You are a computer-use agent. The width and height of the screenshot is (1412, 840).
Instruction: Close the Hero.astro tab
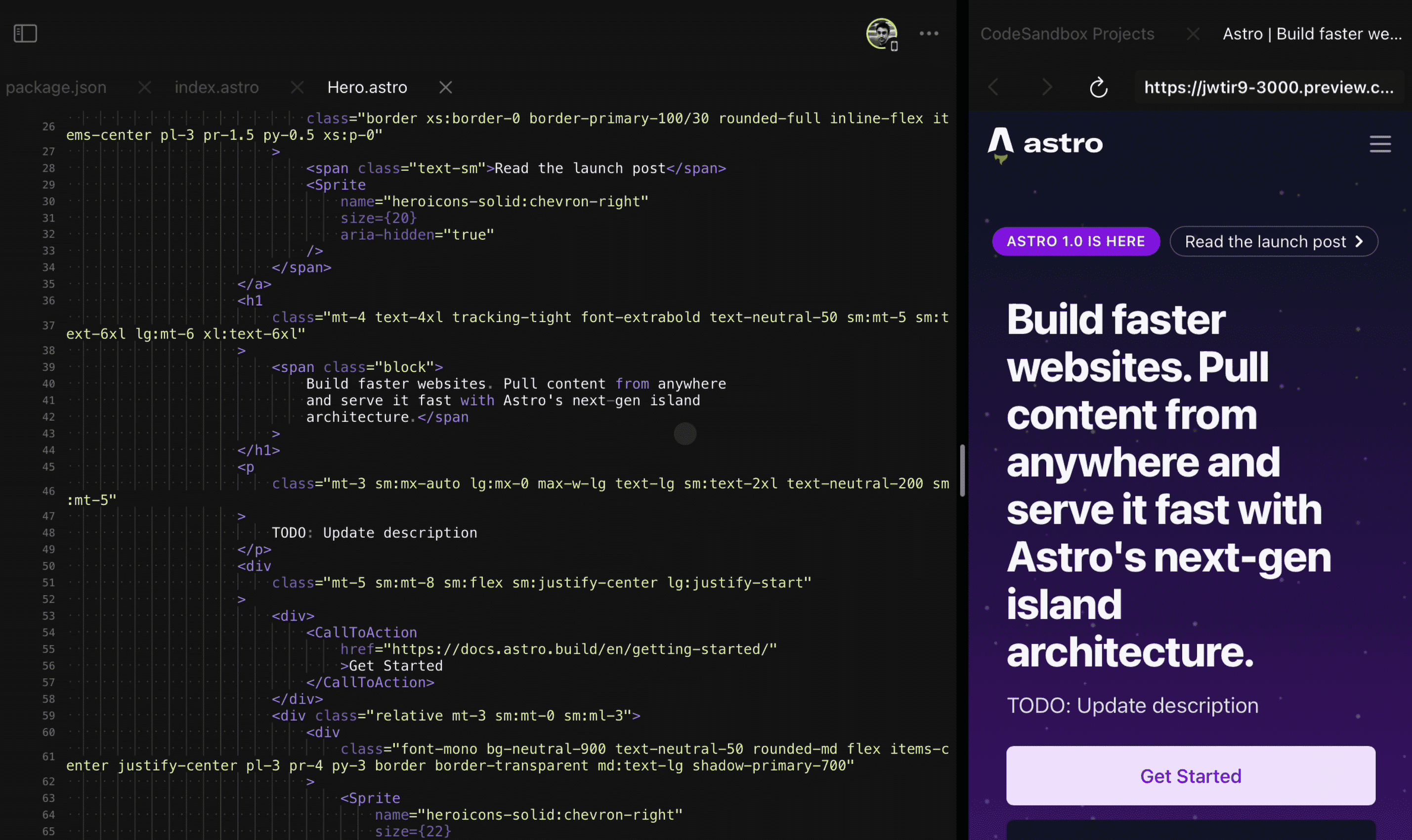pos(446,87)
